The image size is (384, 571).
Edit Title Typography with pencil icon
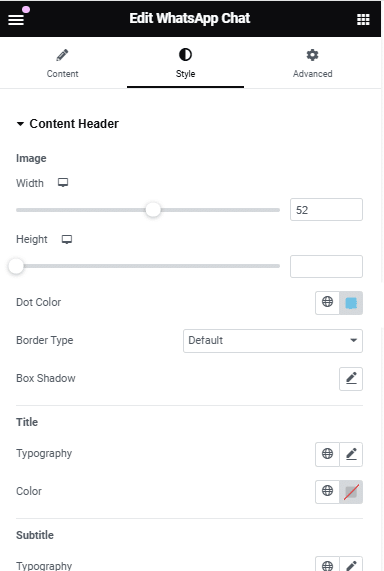(x=351, y=454)
